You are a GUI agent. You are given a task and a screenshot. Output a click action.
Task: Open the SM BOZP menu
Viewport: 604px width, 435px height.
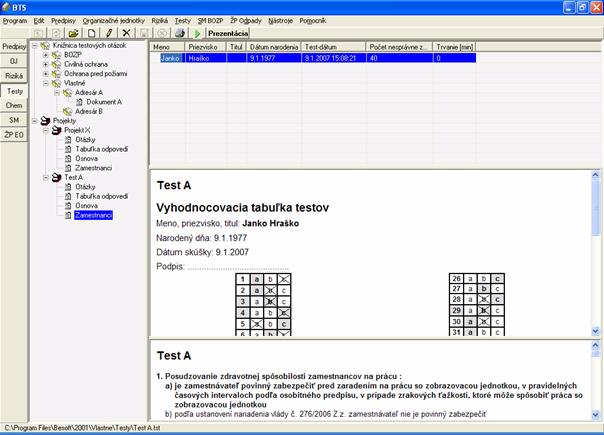210,21
